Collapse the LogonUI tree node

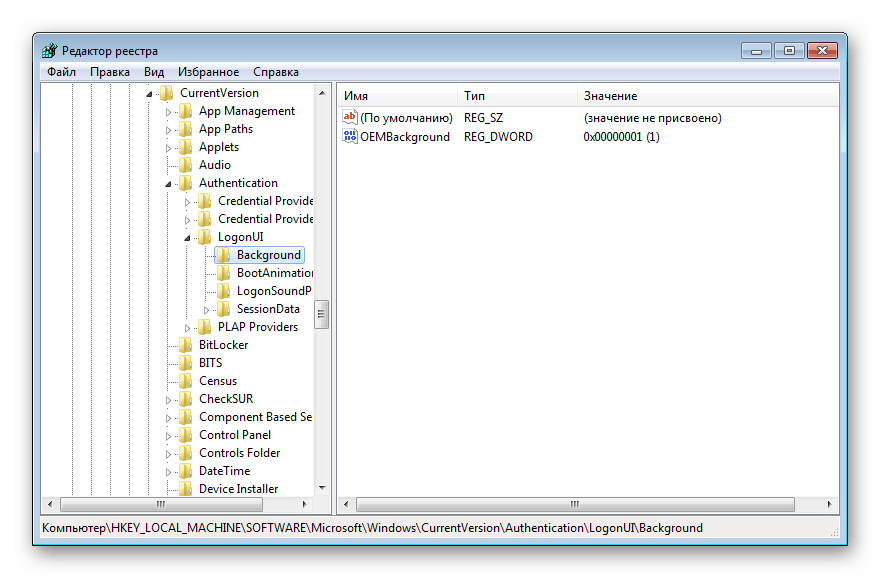[x=187, y=237]
